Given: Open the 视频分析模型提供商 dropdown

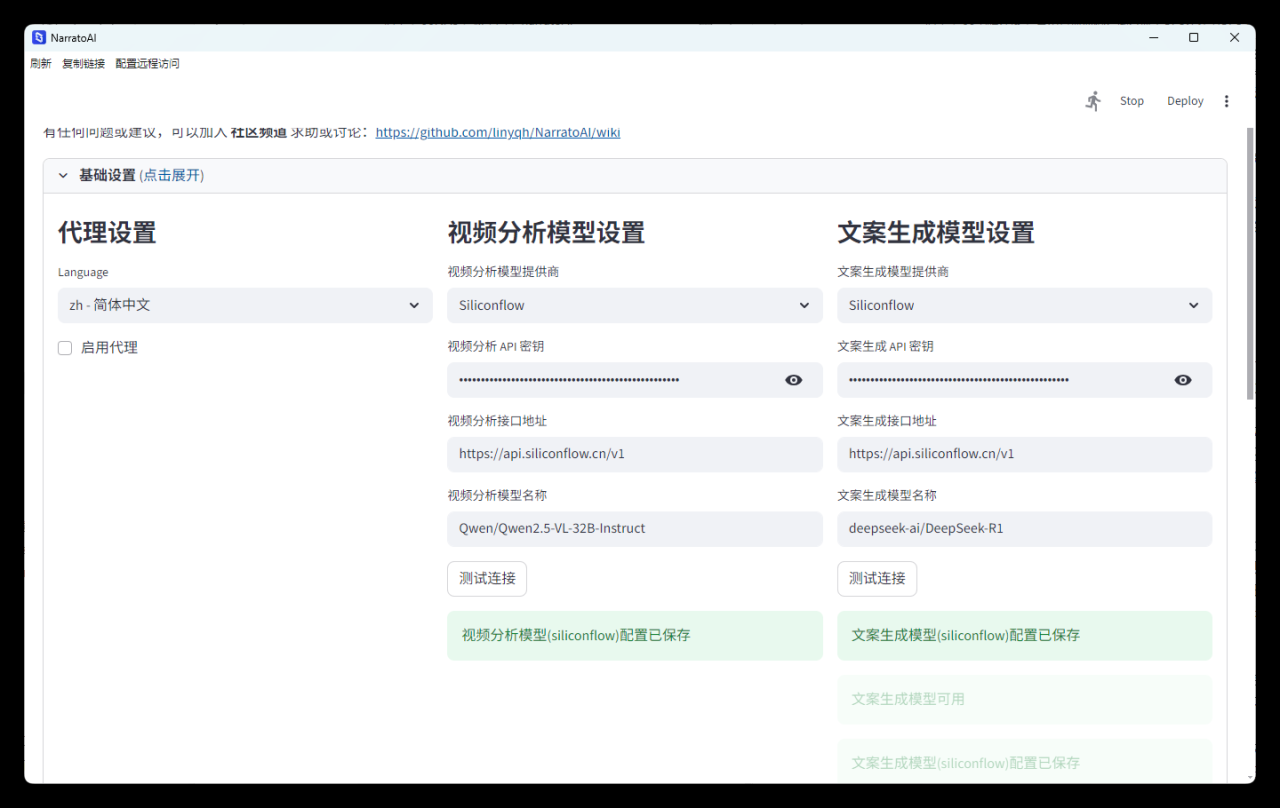Looking at the screenshot, I should point(634,305).
